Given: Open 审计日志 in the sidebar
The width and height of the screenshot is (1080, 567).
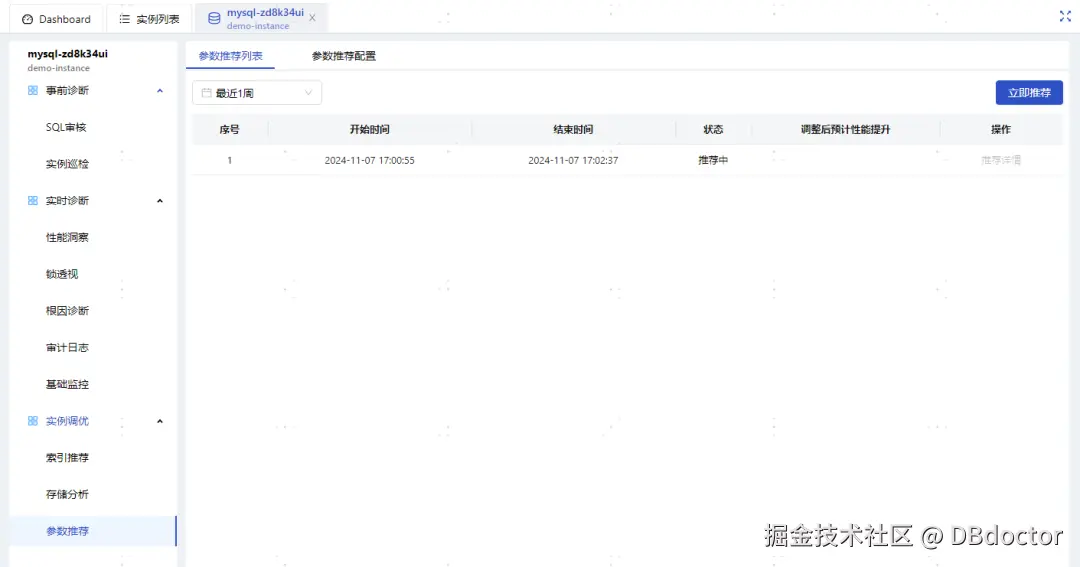Looking at the screenshot, I should click(67, 348).
